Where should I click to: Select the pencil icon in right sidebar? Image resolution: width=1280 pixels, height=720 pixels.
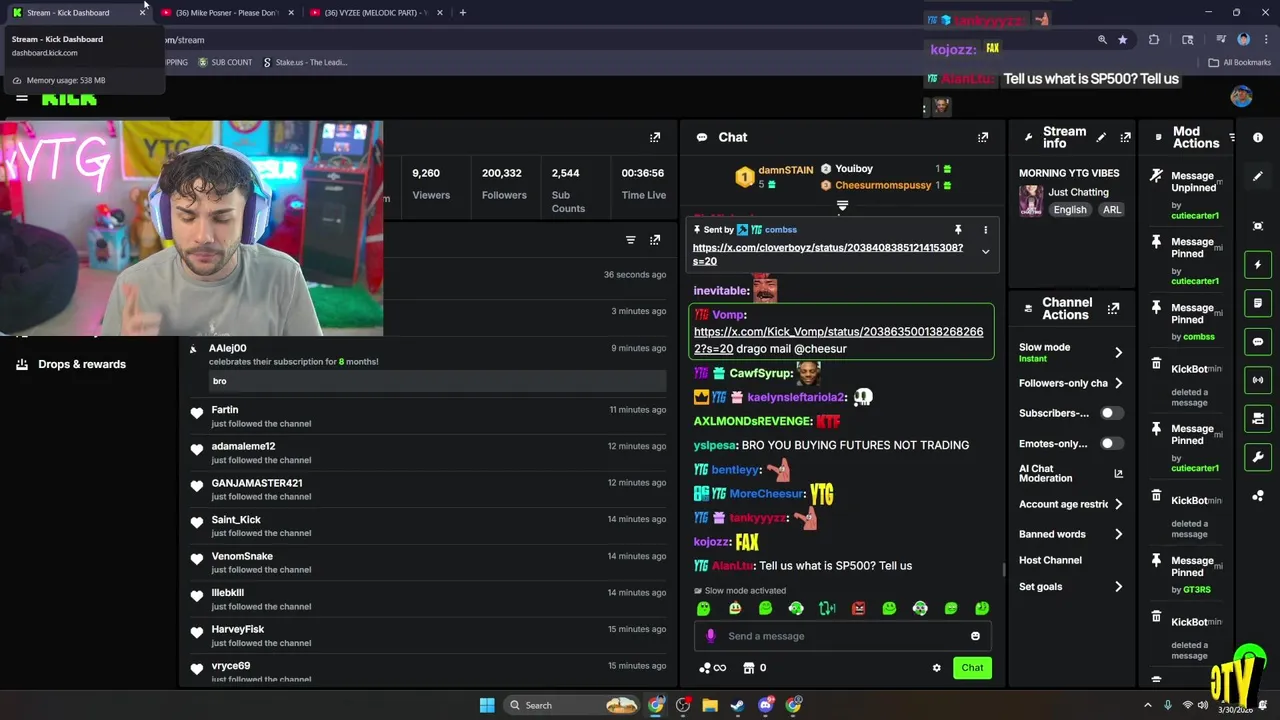tap(1258, 176)
